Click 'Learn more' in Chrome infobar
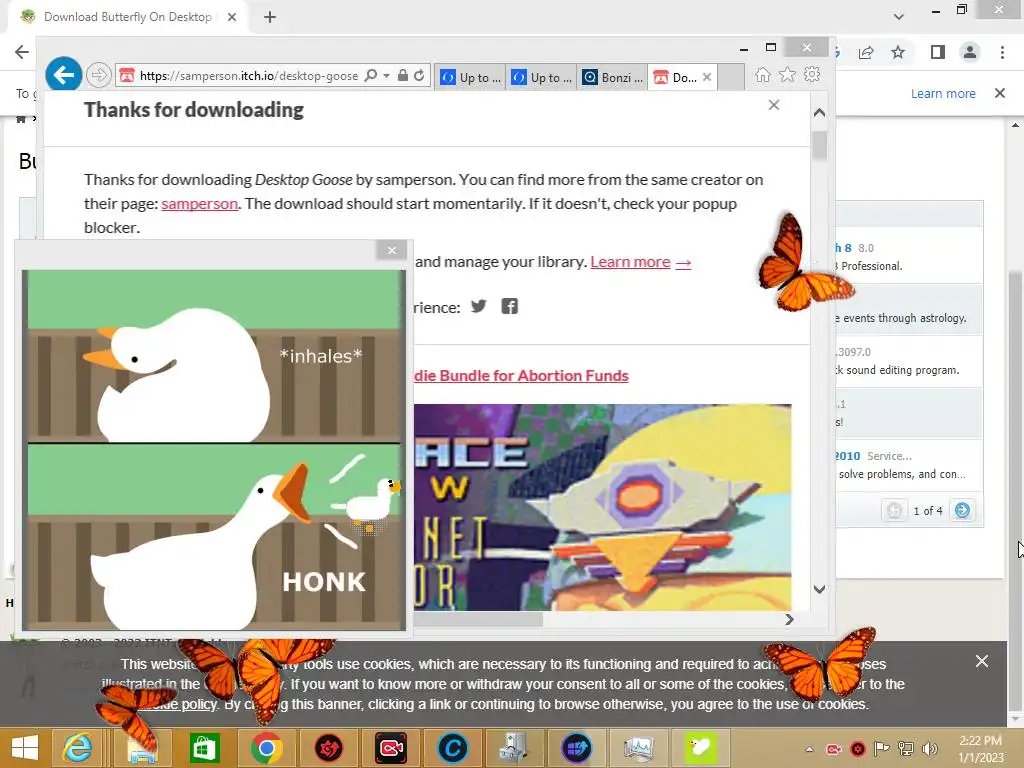 point(943,93)
